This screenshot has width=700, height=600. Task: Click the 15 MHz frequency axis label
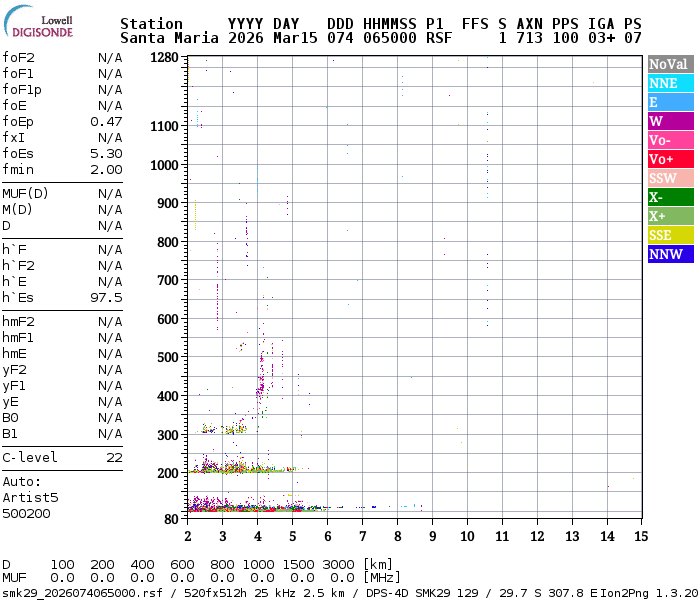click(x=641, y=537)
